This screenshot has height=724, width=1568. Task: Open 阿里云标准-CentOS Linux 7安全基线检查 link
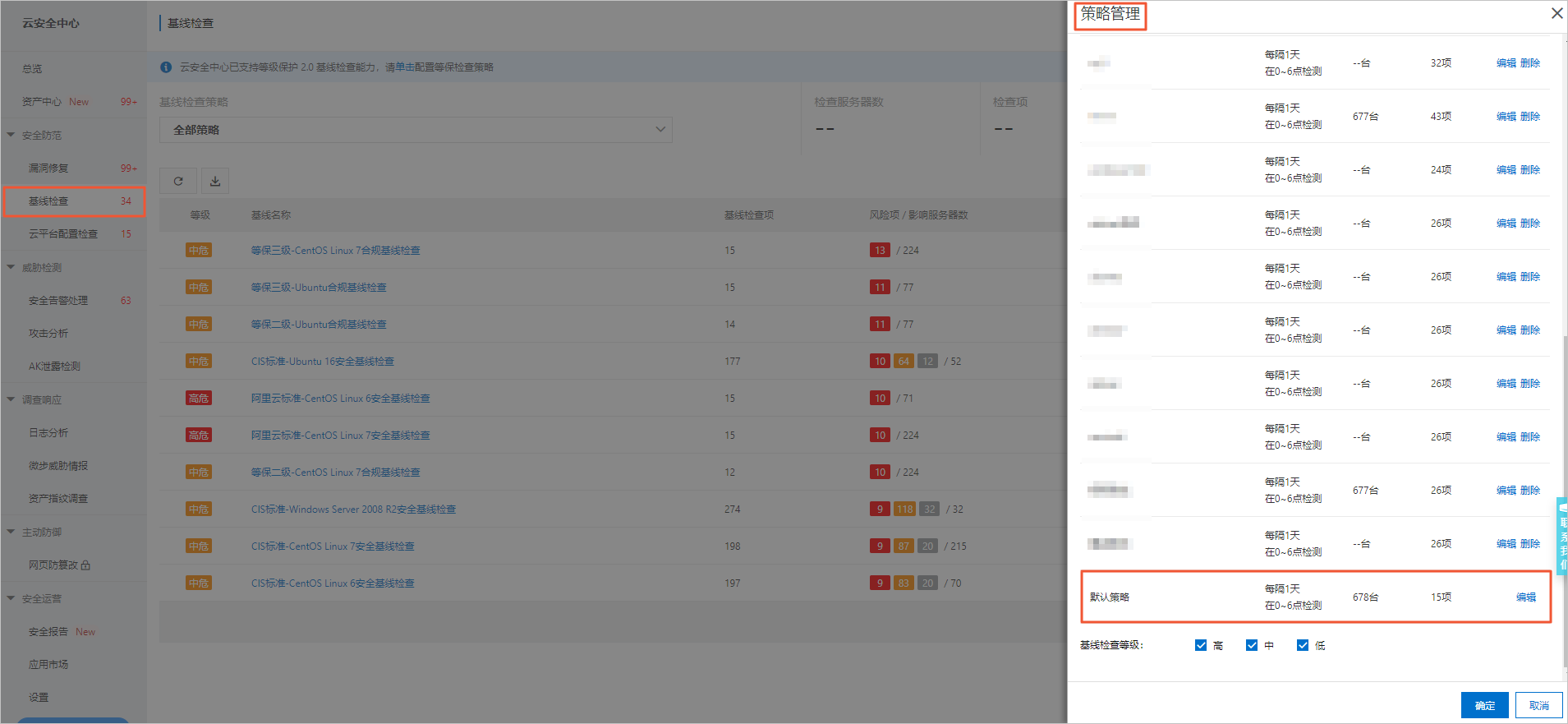340,436
